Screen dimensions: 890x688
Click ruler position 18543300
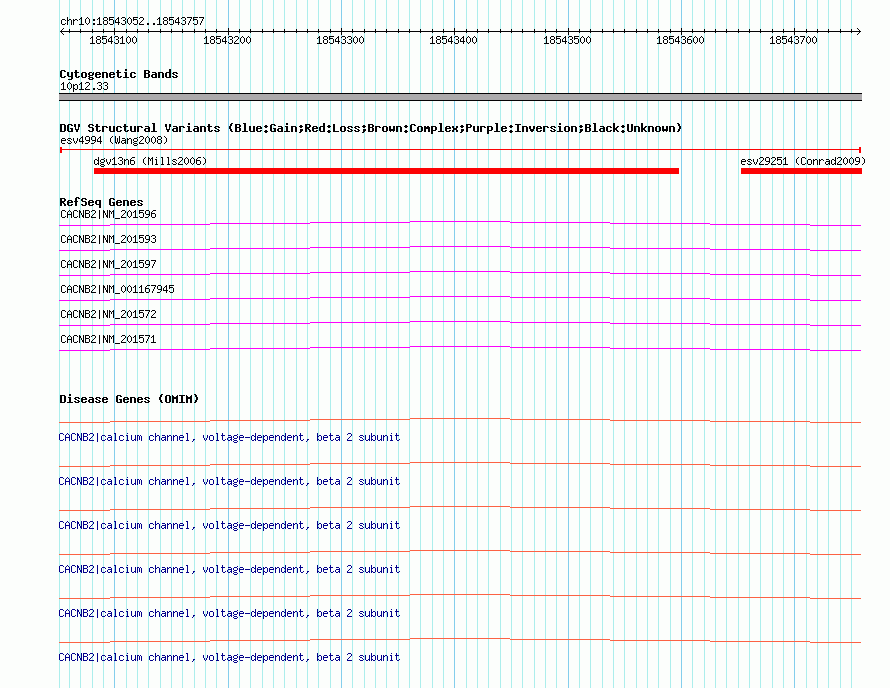tap(340, 40)
